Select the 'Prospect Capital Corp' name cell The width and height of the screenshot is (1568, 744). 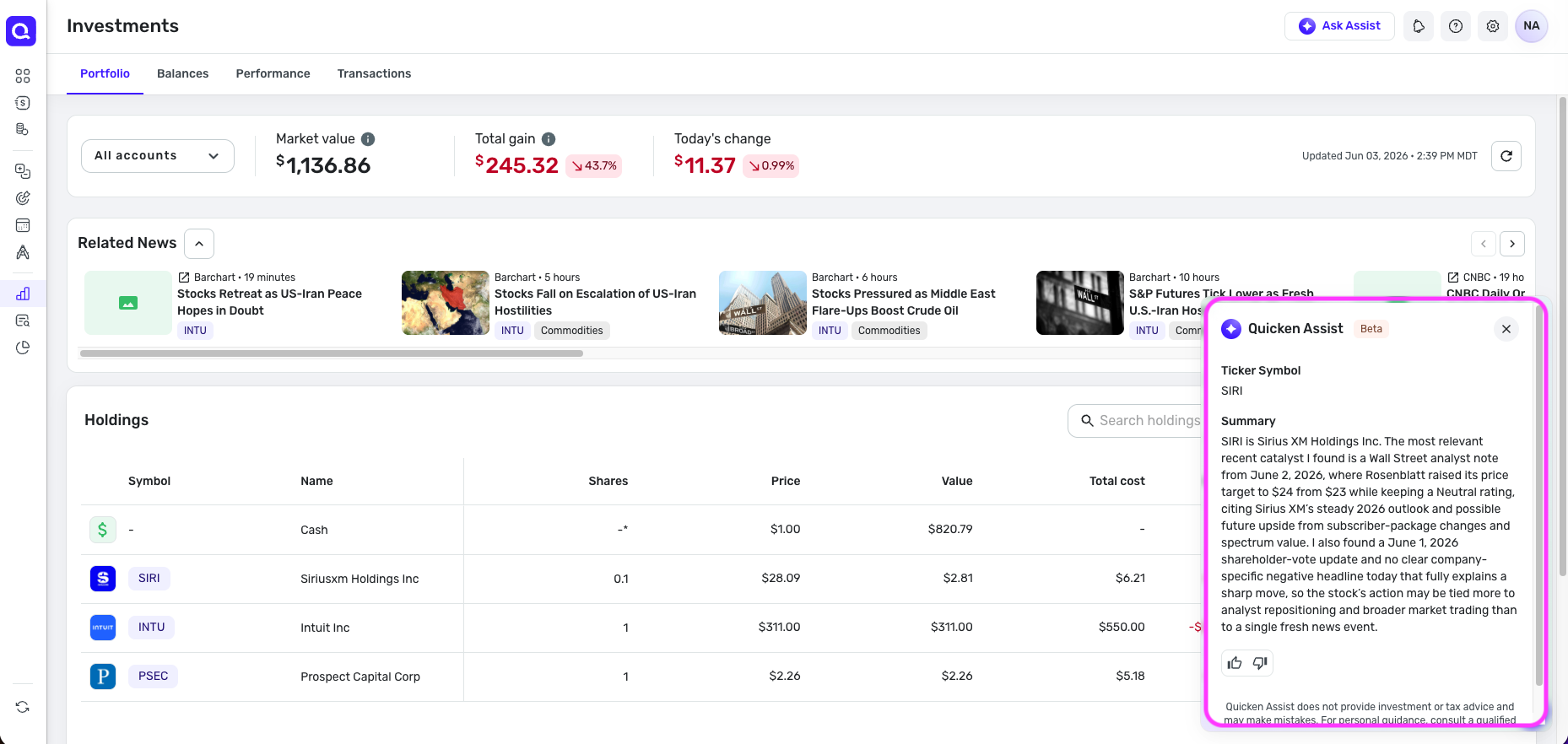point(360,677)
